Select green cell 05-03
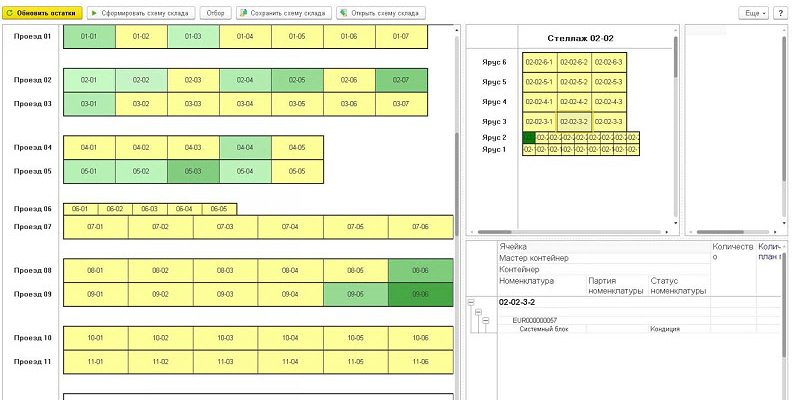The height and width of the screenshot is (400, 795). 193,172
